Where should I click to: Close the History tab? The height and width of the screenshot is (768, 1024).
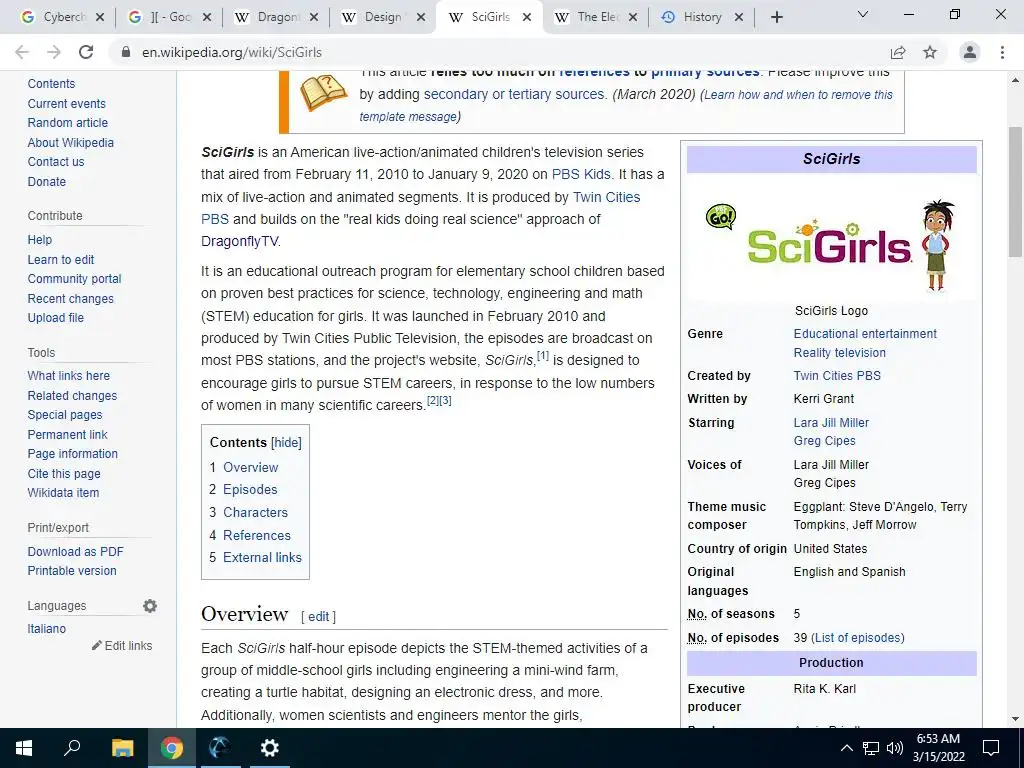739,18
